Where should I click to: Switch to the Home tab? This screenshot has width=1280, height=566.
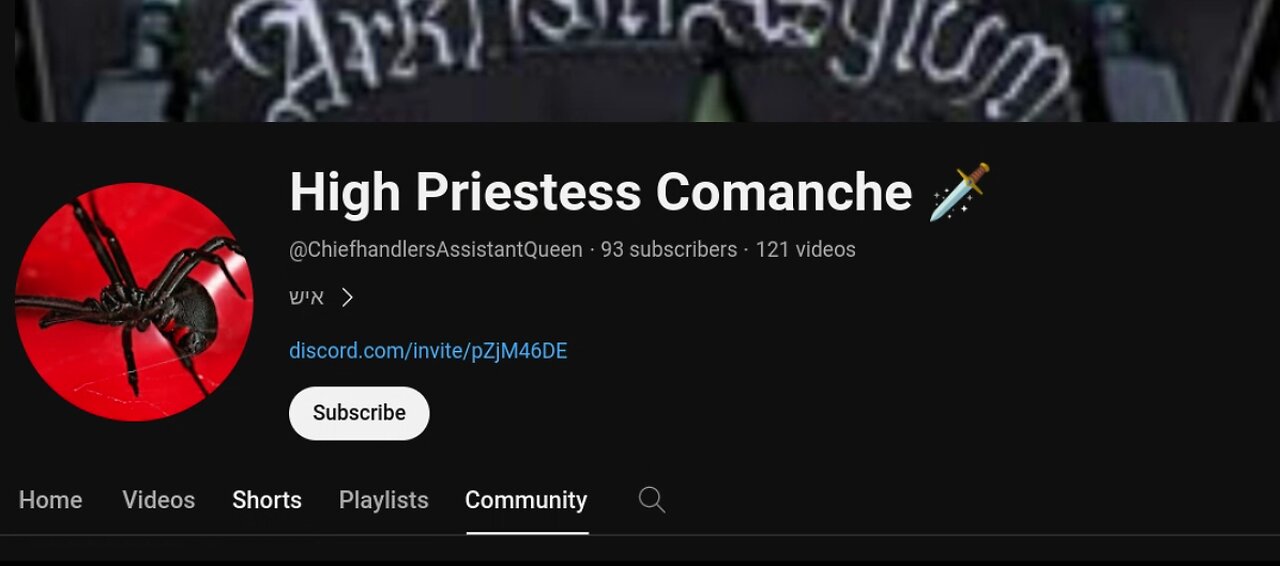pos(51,500)
